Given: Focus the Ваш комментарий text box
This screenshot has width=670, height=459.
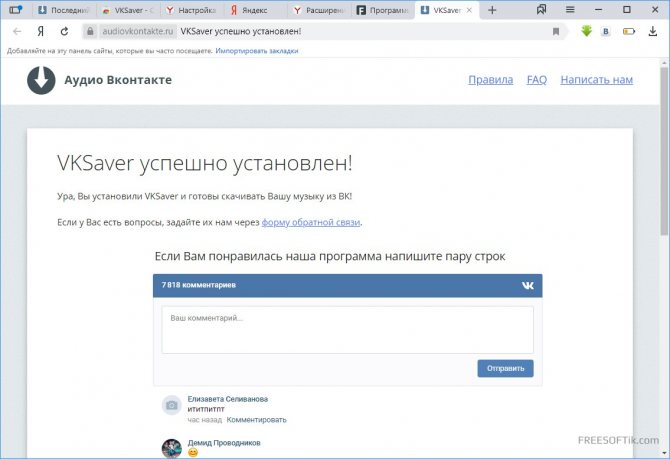Looking at the screenshot, I should tap(347, 330).
